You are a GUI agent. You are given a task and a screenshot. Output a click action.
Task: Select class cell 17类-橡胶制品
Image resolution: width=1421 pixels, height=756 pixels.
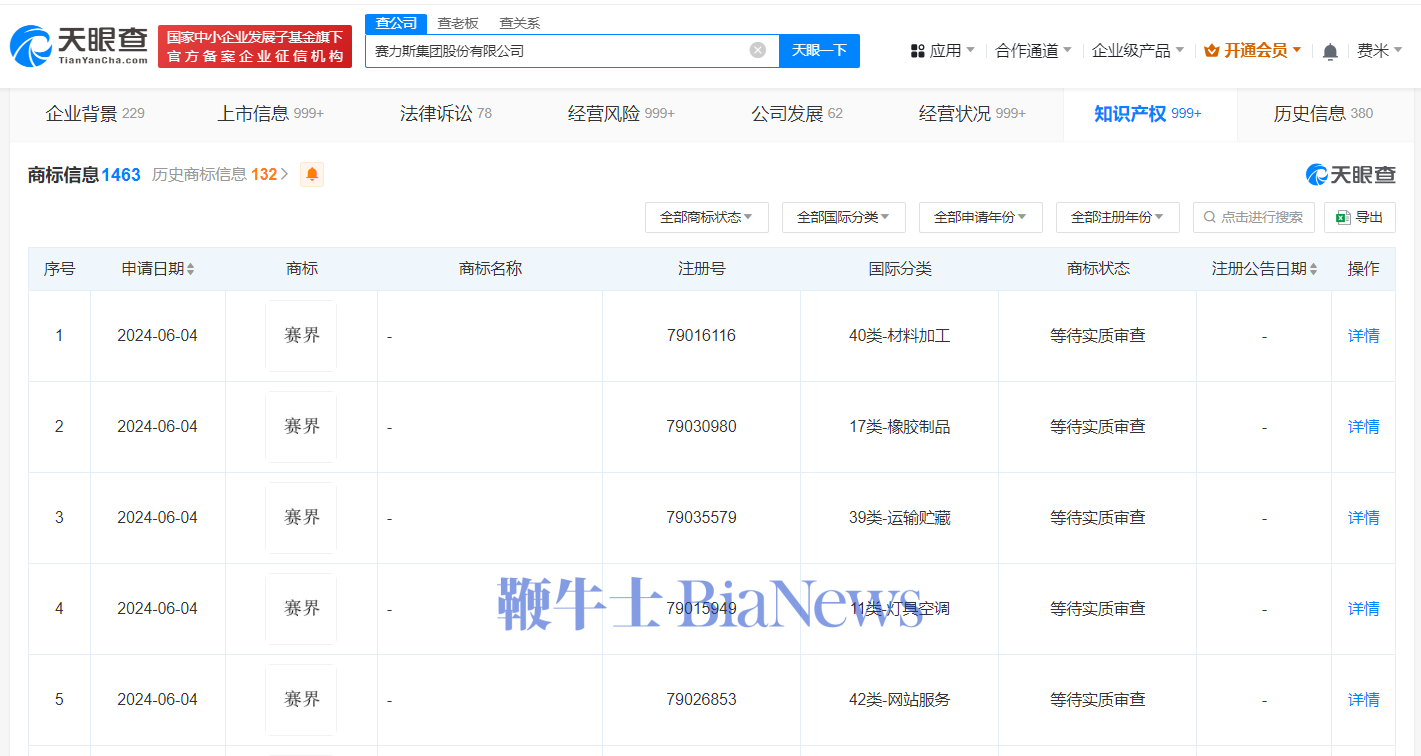point(899,427)
